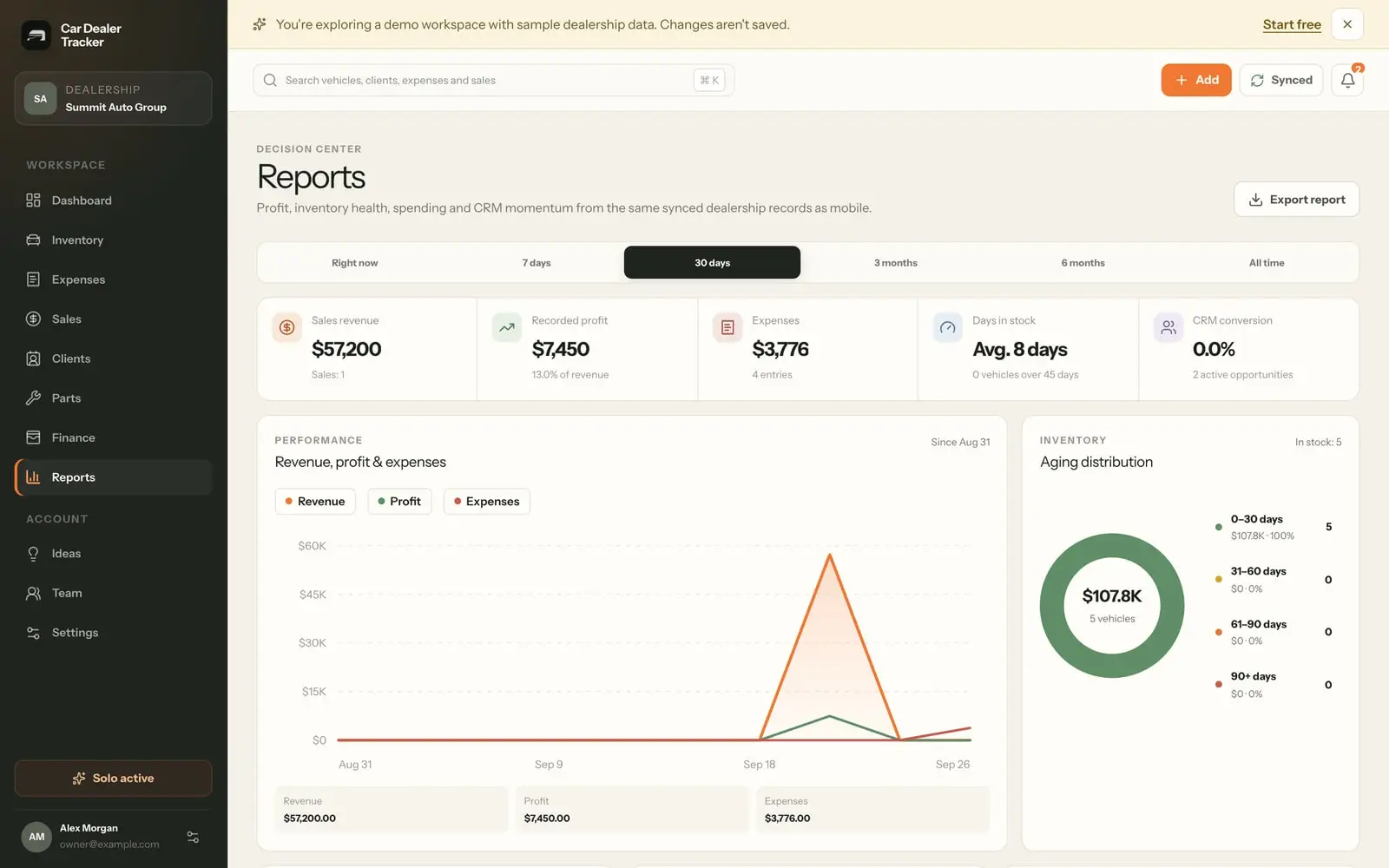Click the Solo active plan button
Screen dimensions: 1389x868
(x=113, y=779)
